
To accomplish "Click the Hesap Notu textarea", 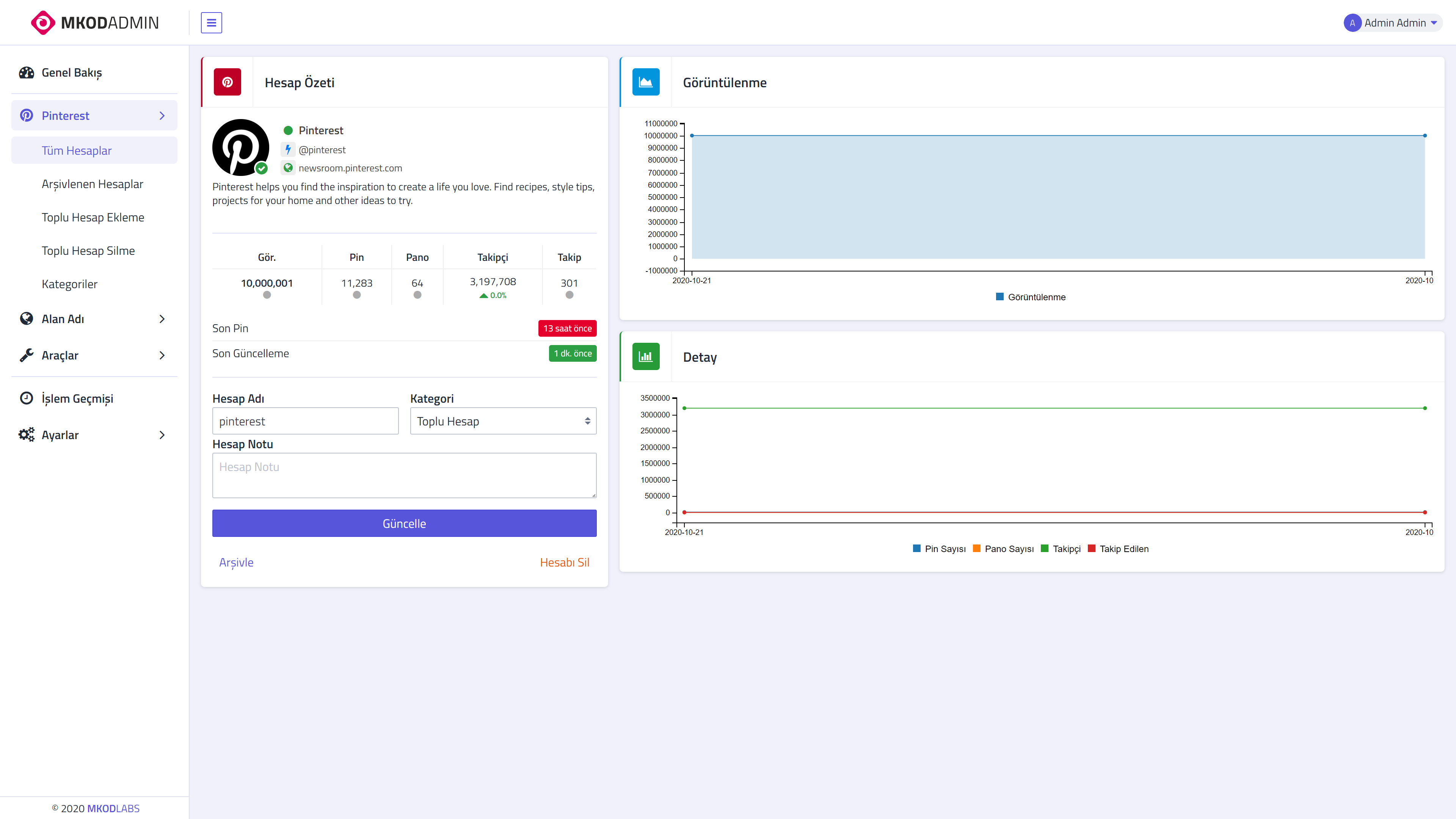I will pos(405,475).
